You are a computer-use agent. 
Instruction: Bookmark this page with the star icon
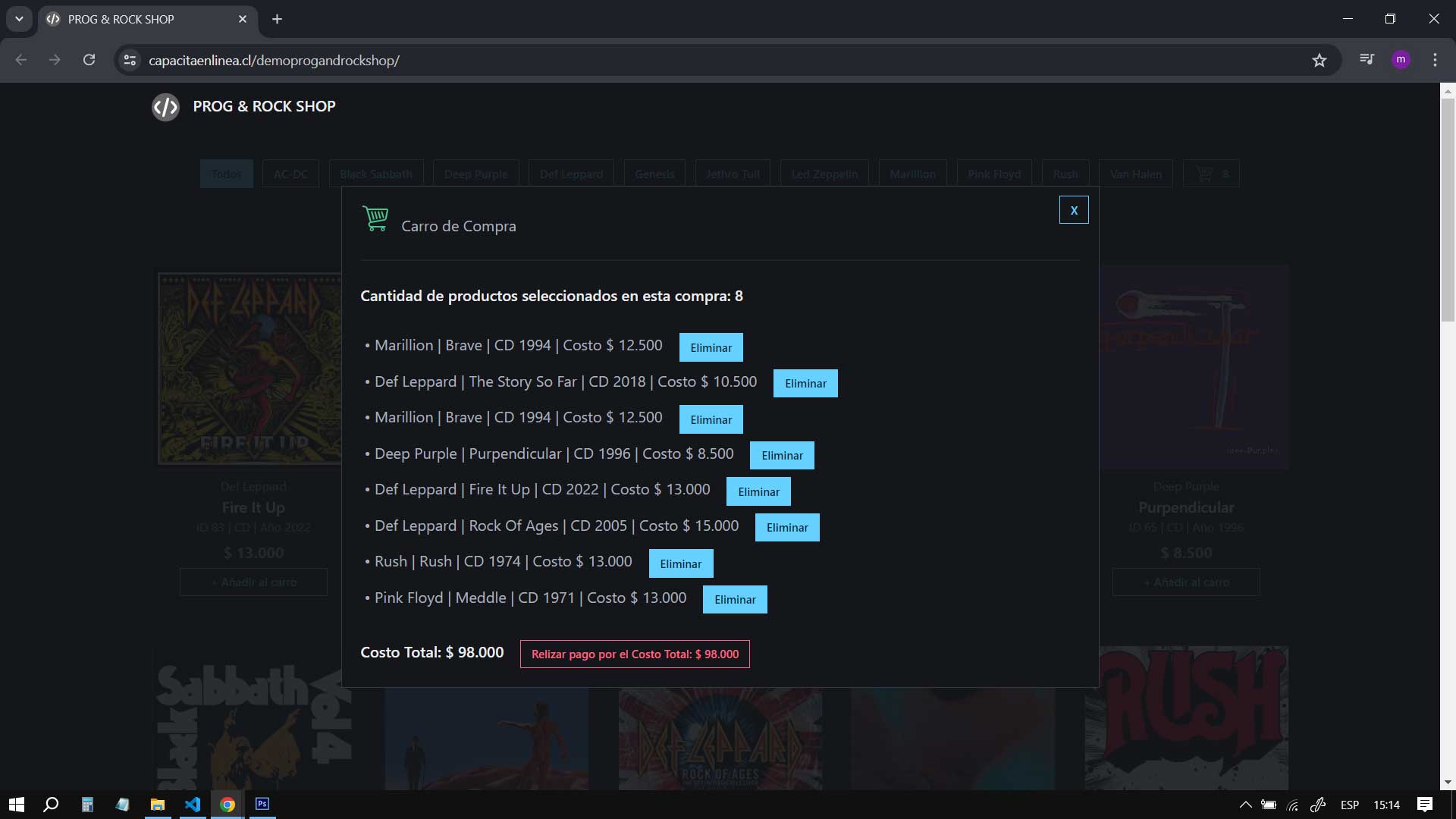click(1319, 60)
